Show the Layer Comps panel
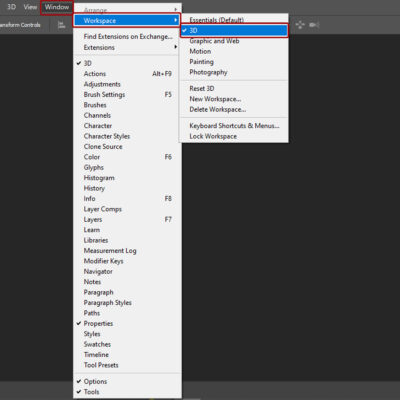 click(127, 209)
